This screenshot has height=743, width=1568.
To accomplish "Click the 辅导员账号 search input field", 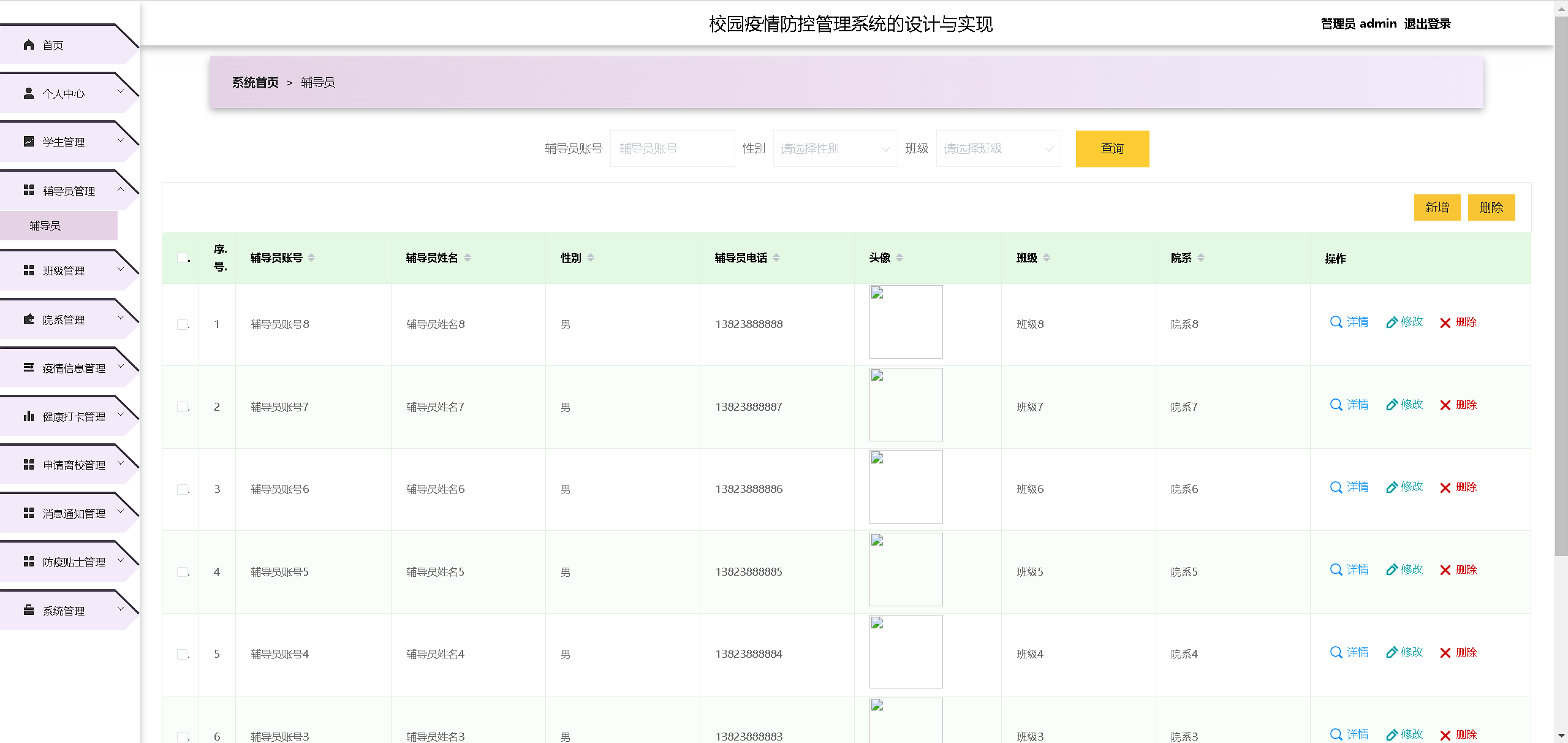I will tap(672, 148).
